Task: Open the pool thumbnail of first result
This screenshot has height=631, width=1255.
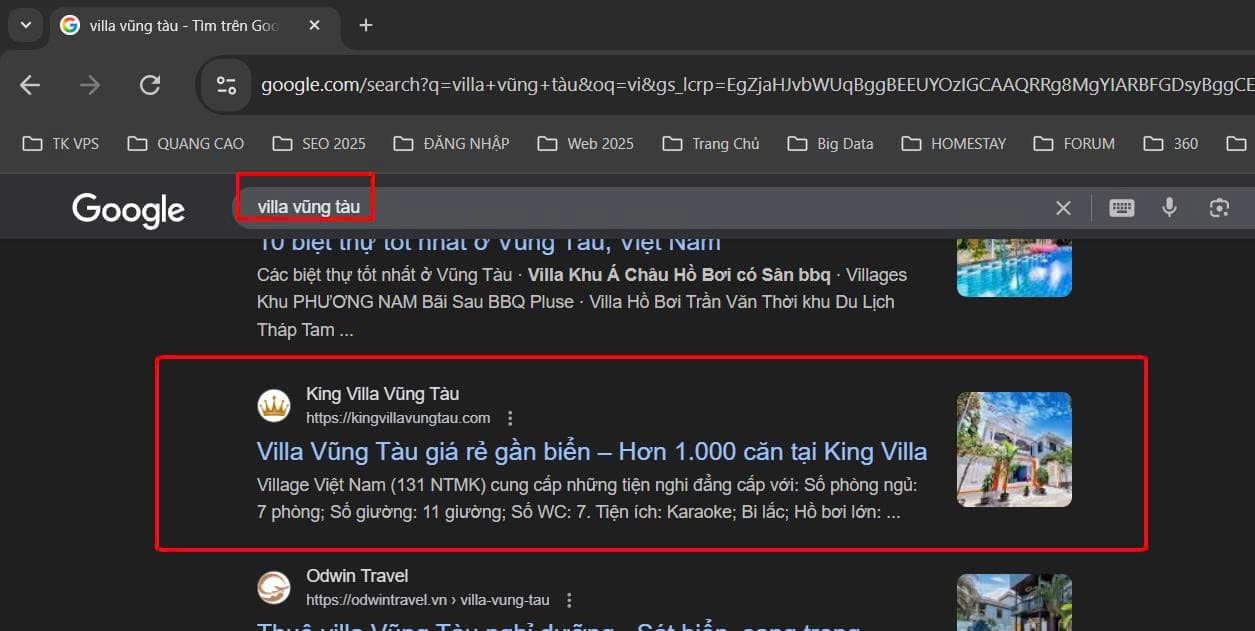Action: [x=1014, y=267]
